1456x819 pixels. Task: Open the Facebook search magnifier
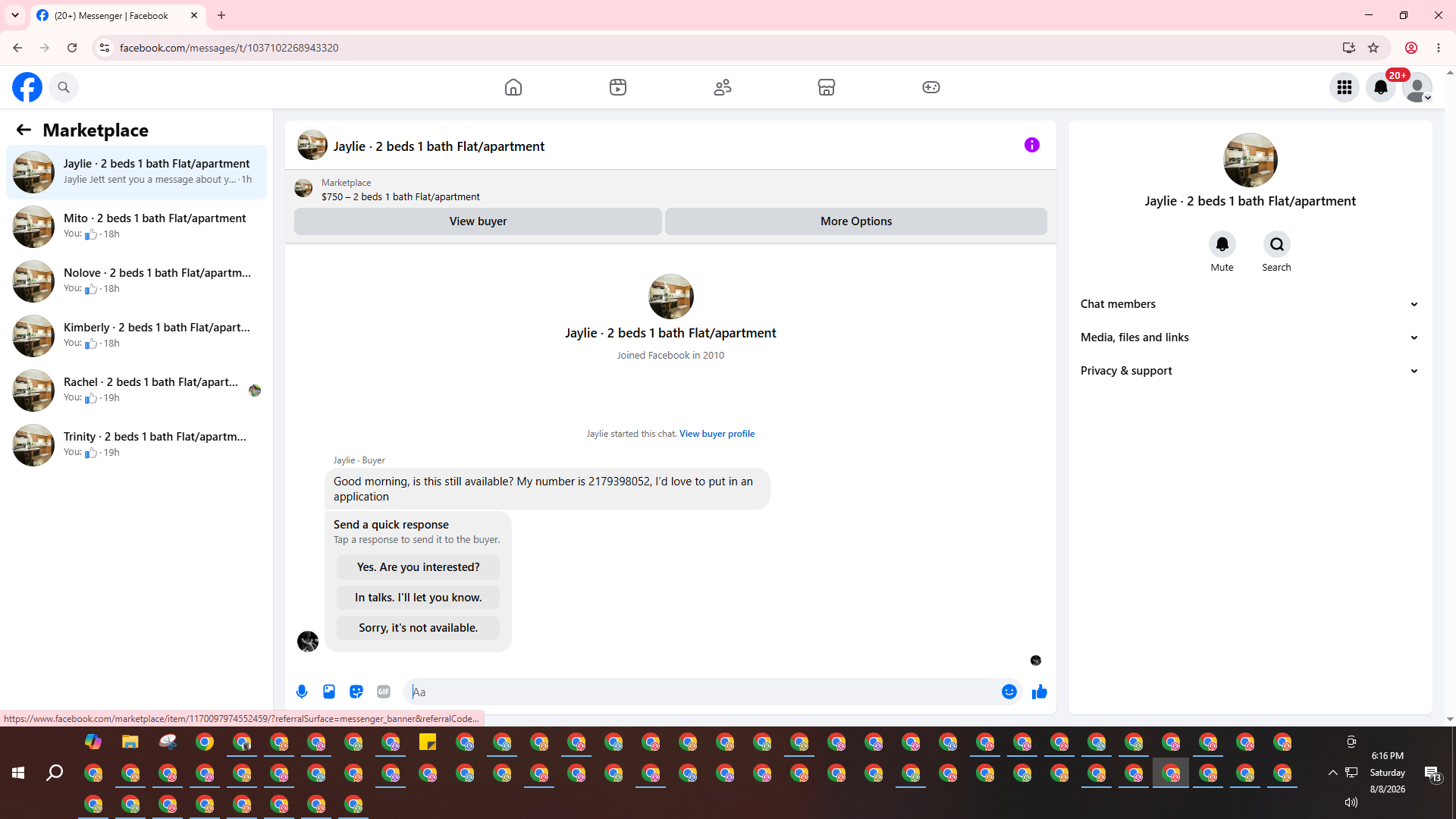pyautogui.click(x=64, y=87)
